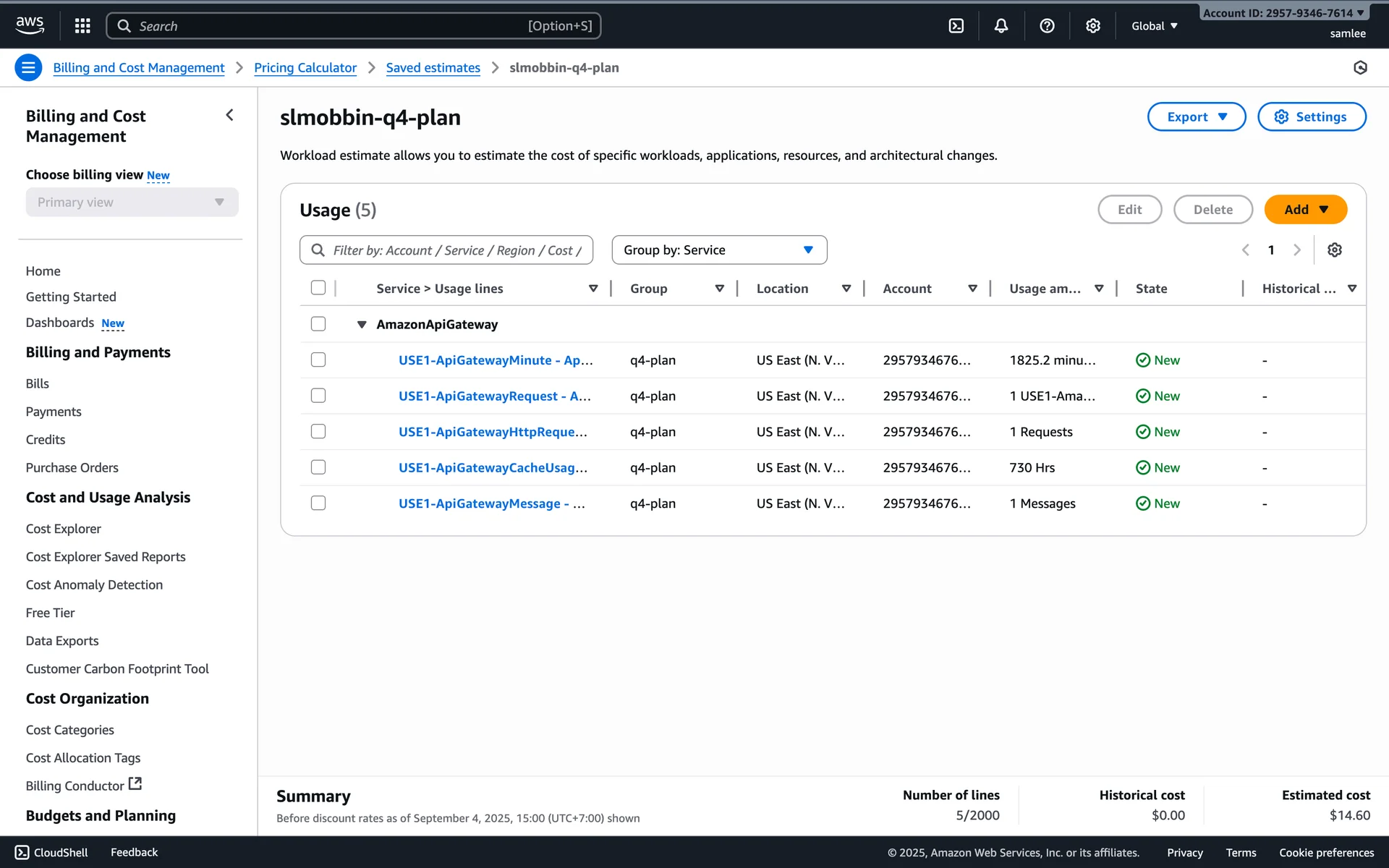
Task: Open table preferences gear icon
Action: [x=1334, y=250]
